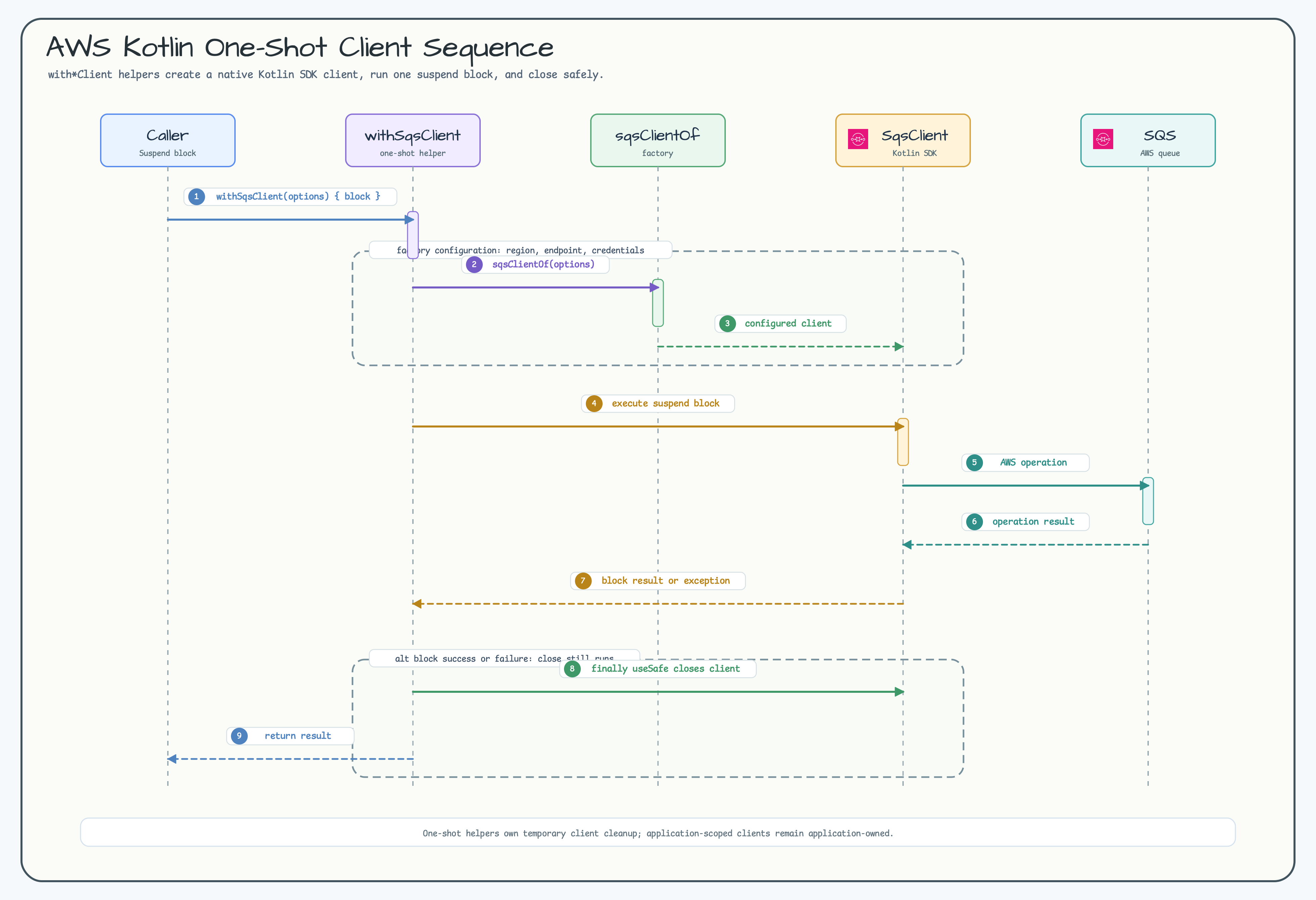Click step number 1 badge
This screenshot has height=900, width=1316.
196,196
